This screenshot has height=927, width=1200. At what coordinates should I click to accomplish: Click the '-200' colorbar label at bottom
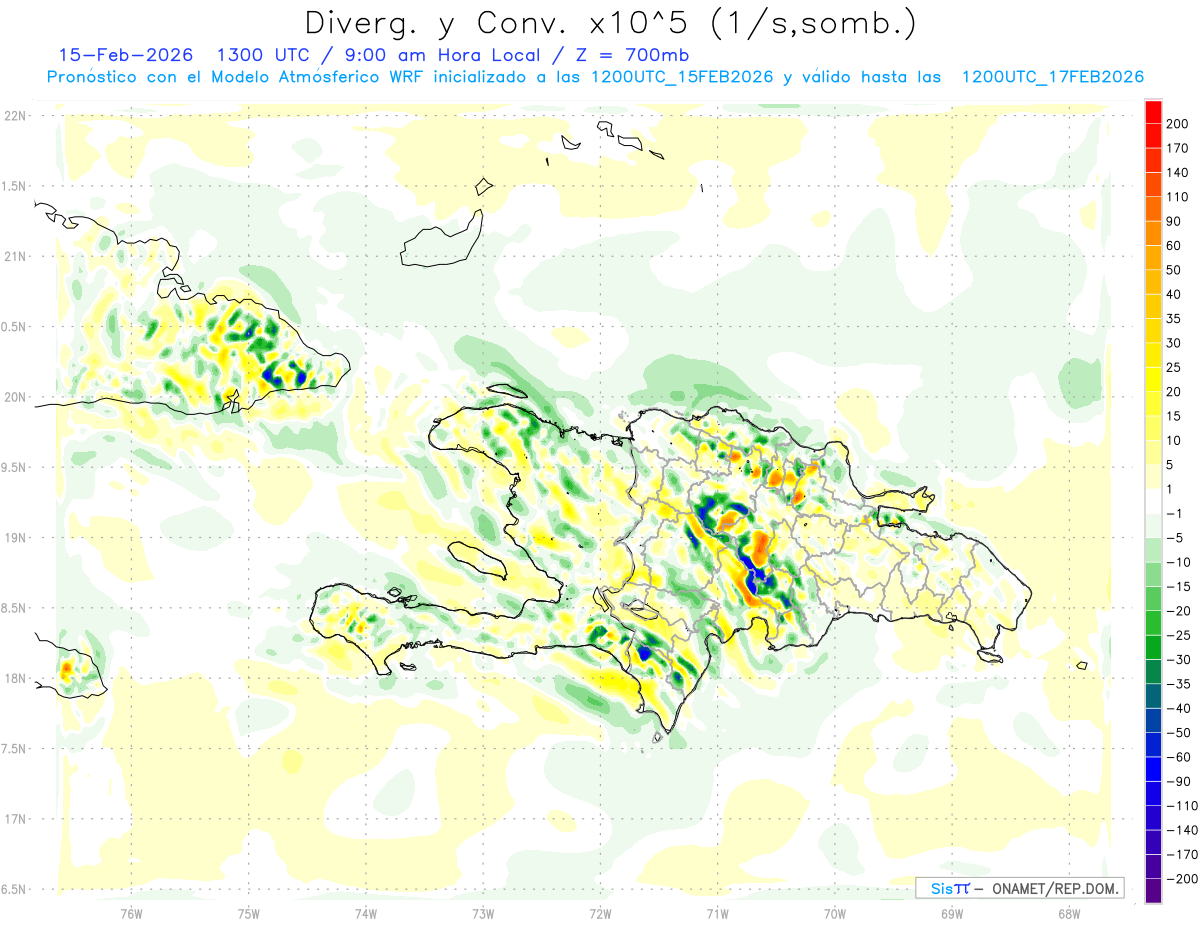[x=1184, y=879]
